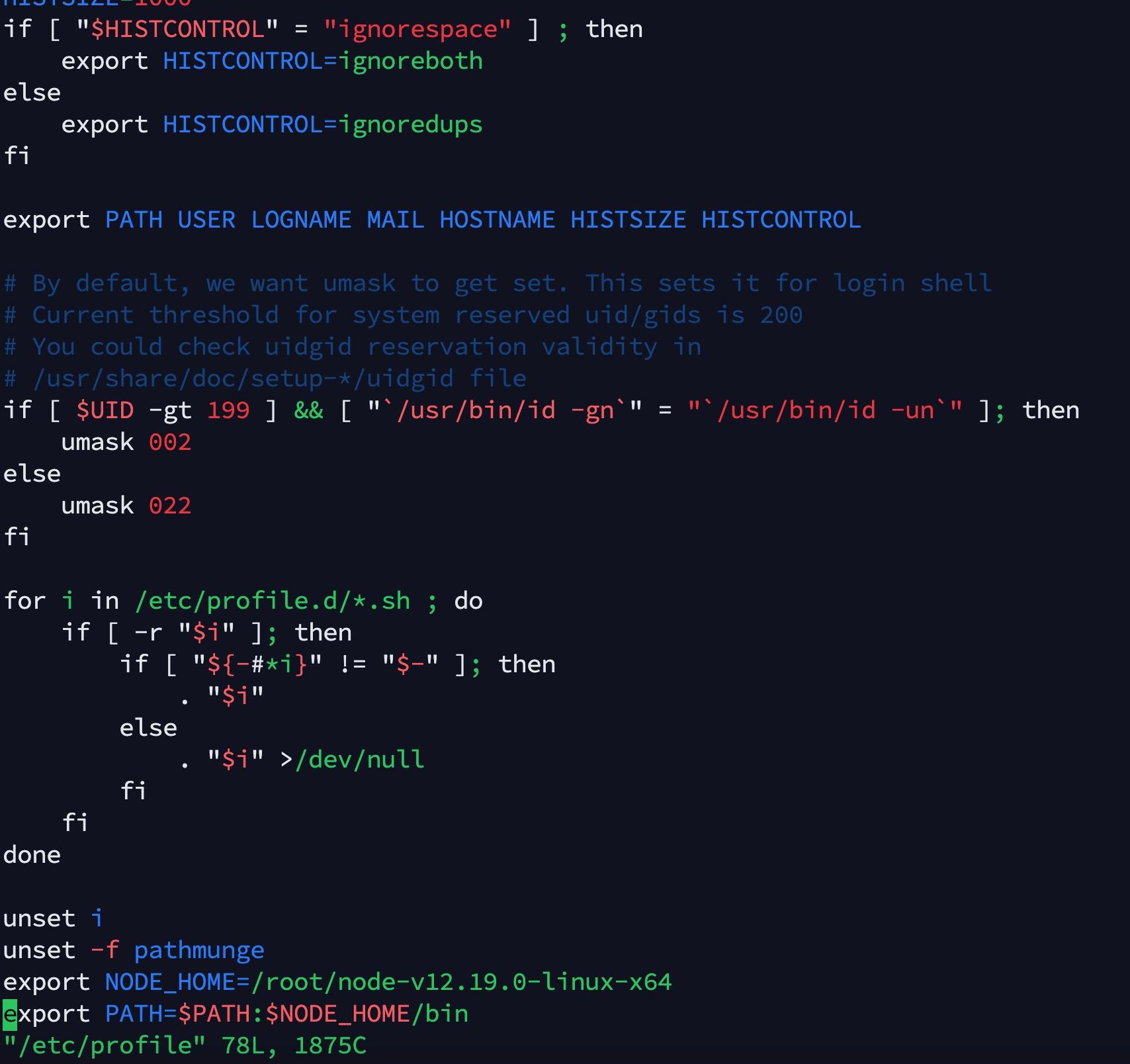The width and height of the screenshot is (1130, 1064).
Task: Click $NODE_HOME/bin in the PATH export
Action: coord(367,1014)
